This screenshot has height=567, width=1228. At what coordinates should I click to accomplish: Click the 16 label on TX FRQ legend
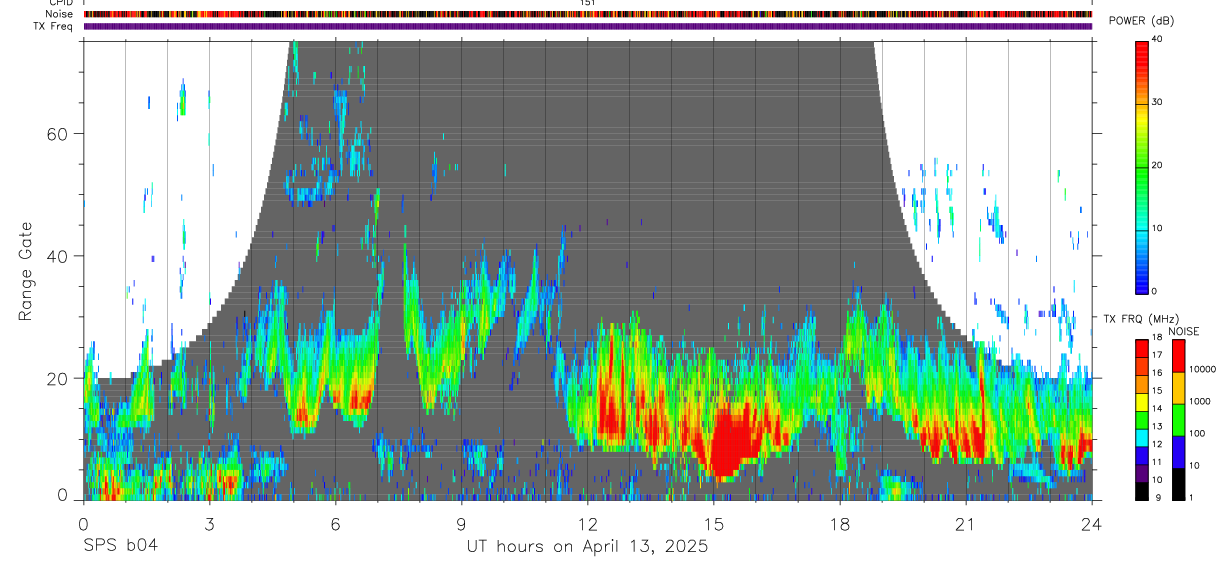click(x=1156, y=373)
